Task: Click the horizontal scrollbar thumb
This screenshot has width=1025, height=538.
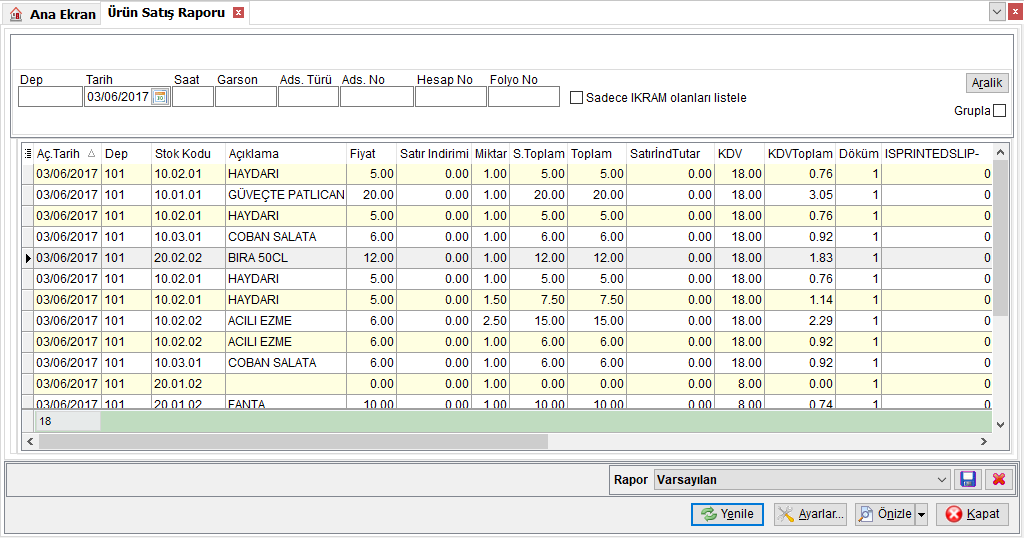Action: click(293, 442)
